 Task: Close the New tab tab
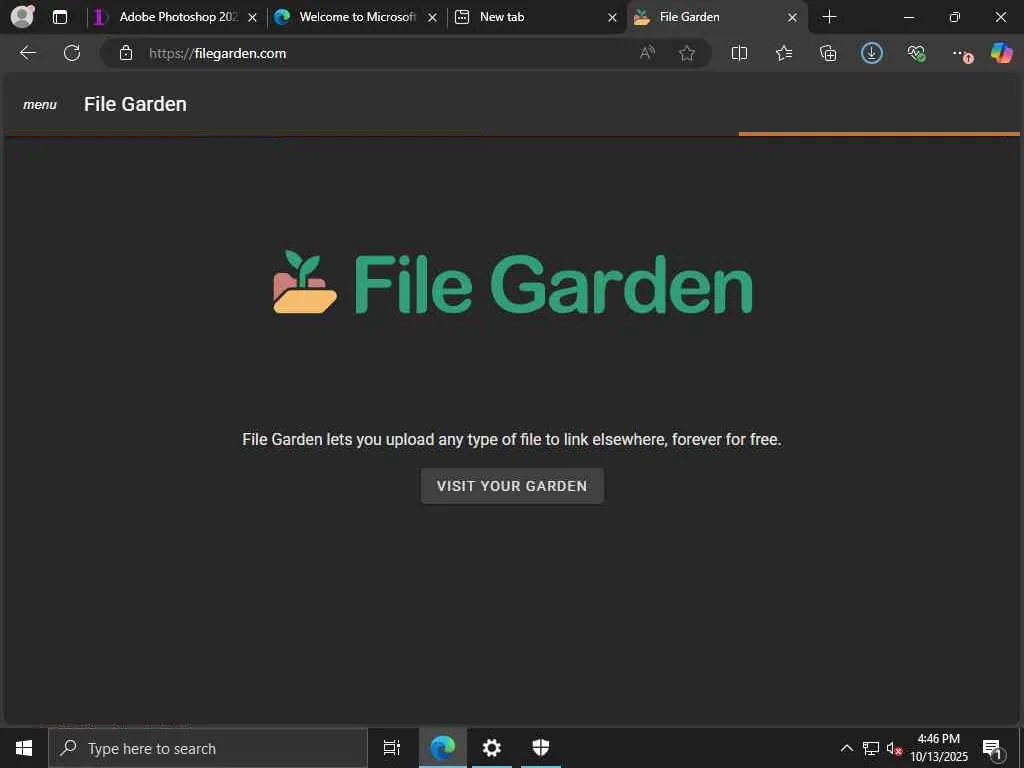pyautogui.click(x=613, y=18)
